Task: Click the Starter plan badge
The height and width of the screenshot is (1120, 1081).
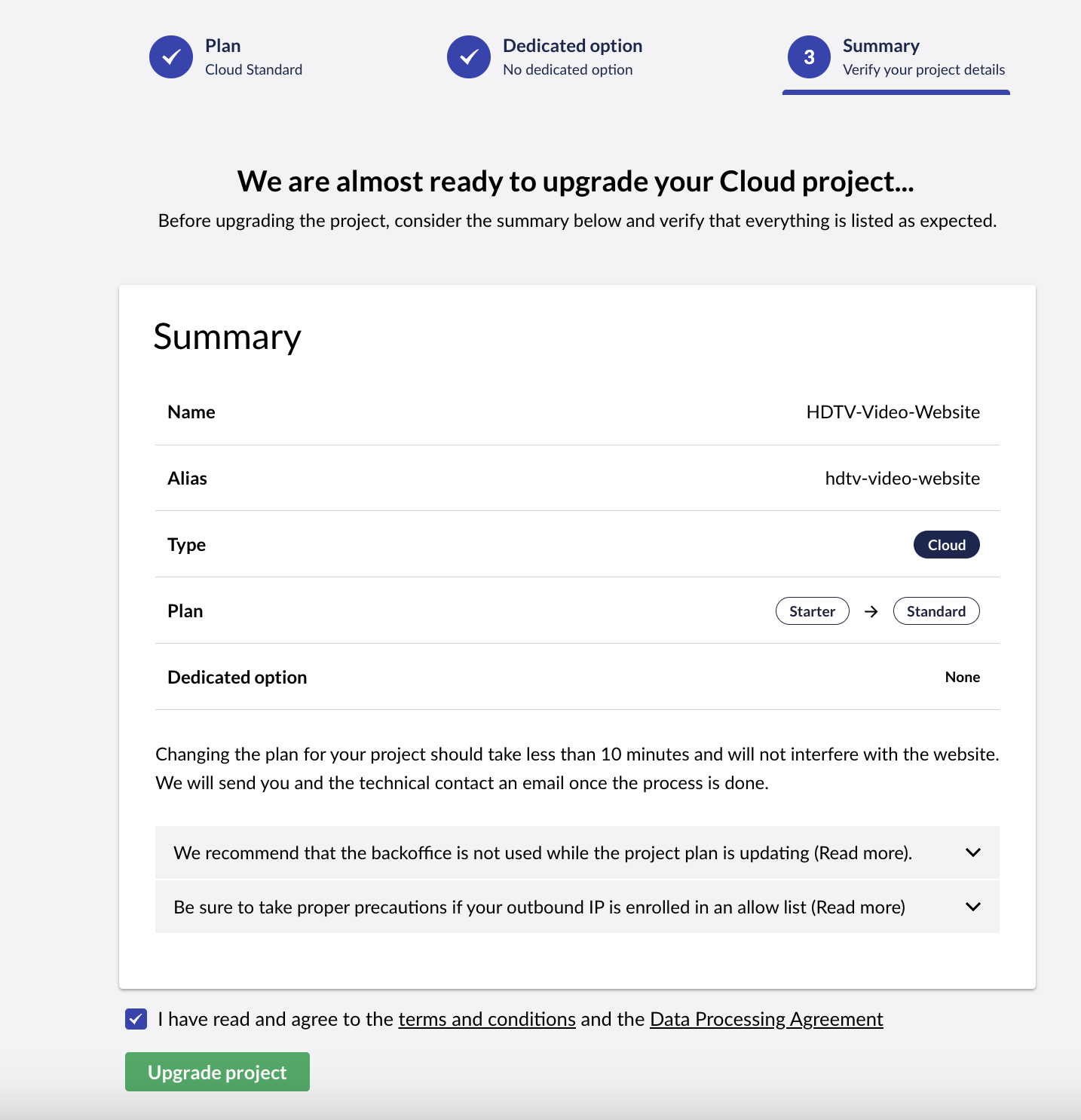Action: (813, 611)
